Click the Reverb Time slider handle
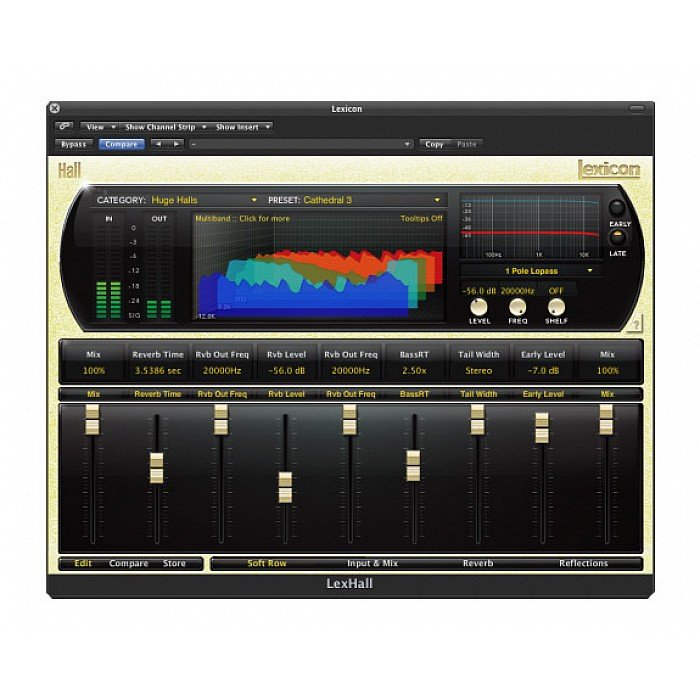This screenshot has width=700, height=700. point(156,467)
